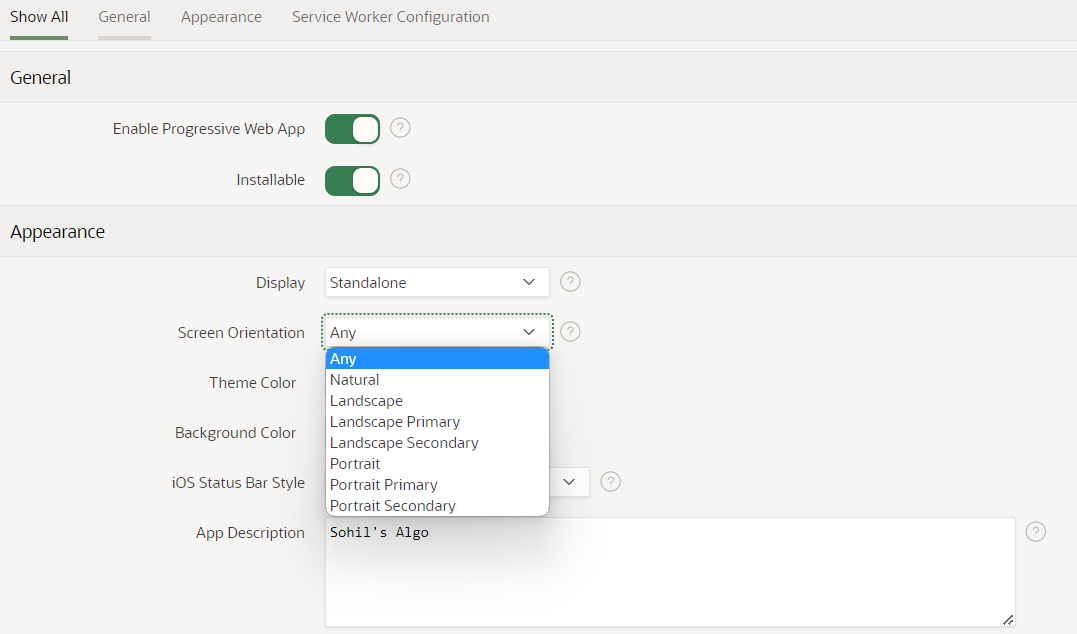Viewport: 1077px width, 634px height.
Task: Open the Display dropdown showing Standalone
Action: (x=436, y=282)
